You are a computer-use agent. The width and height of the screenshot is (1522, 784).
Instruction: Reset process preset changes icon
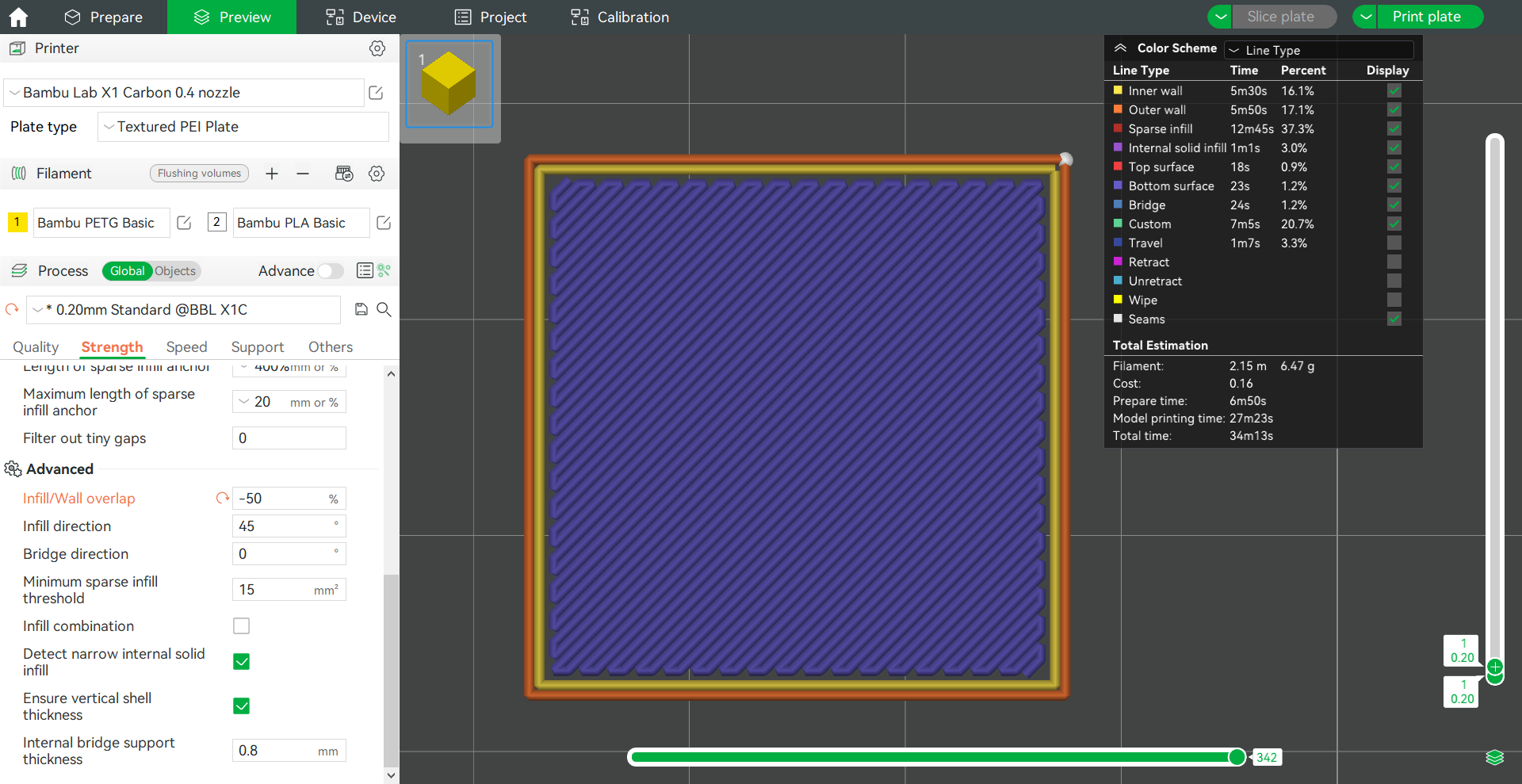click(x=12, y=309)
